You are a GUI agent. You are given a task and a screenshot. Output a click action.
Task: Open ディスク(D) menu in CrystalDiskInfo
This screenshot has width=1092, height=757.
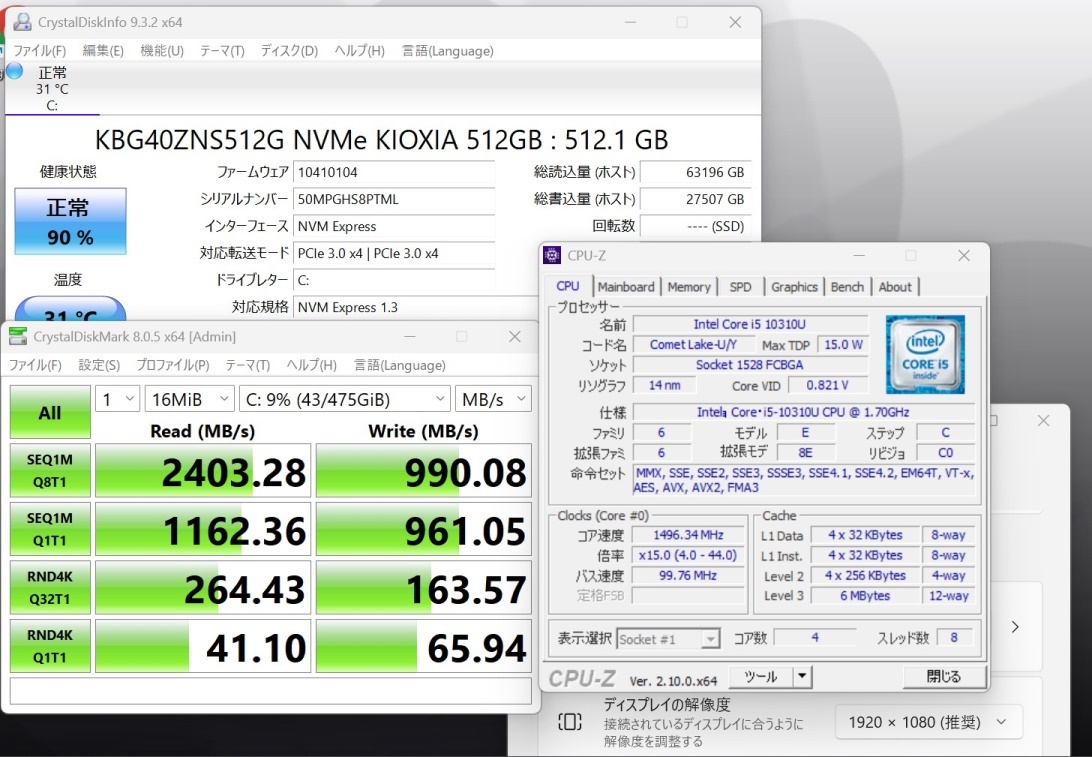[x=289, y=51]
